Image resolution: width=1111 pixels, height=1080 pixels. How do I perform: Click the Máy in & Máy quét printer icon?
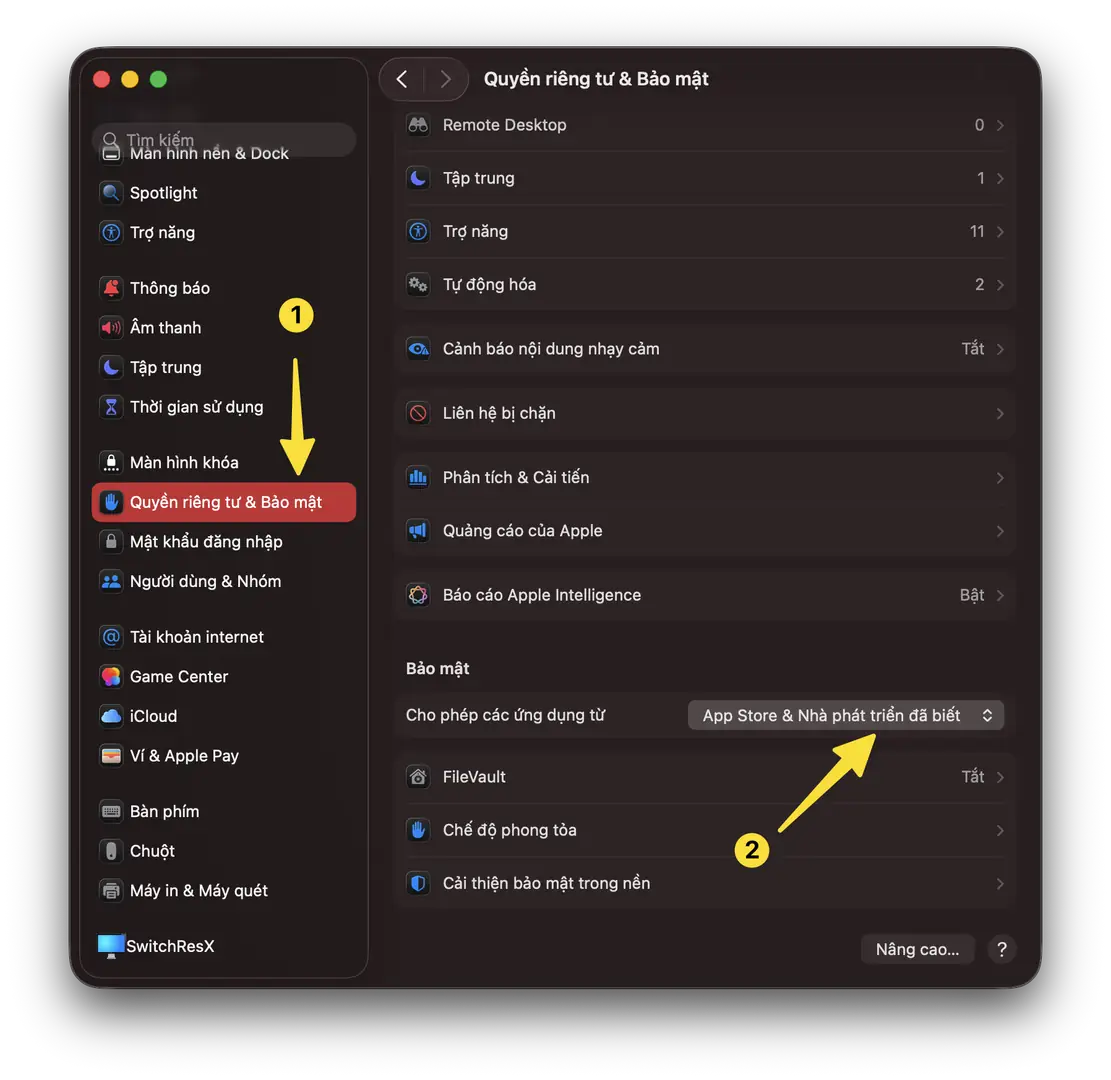tap(111, 890)
